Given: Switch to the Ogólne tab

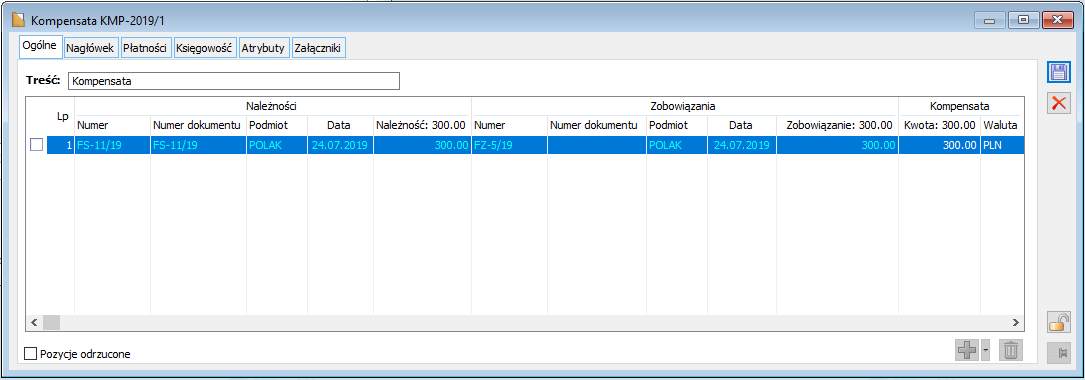Looking at the screenshot, I should coord(40,47).
